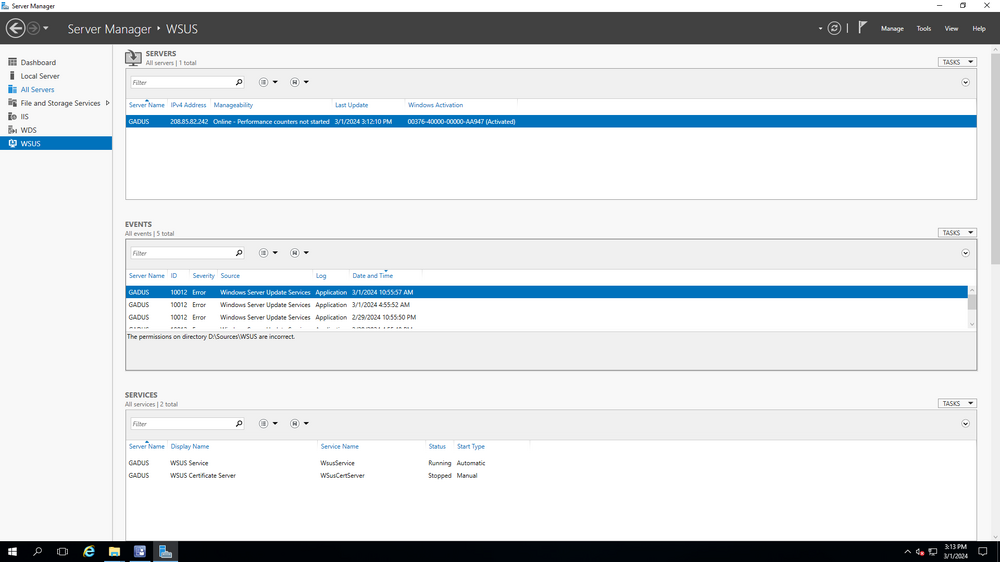Click Servers filter search magnifier
The height and width of the screenshot is (562, 1000).
click(239, 82)
